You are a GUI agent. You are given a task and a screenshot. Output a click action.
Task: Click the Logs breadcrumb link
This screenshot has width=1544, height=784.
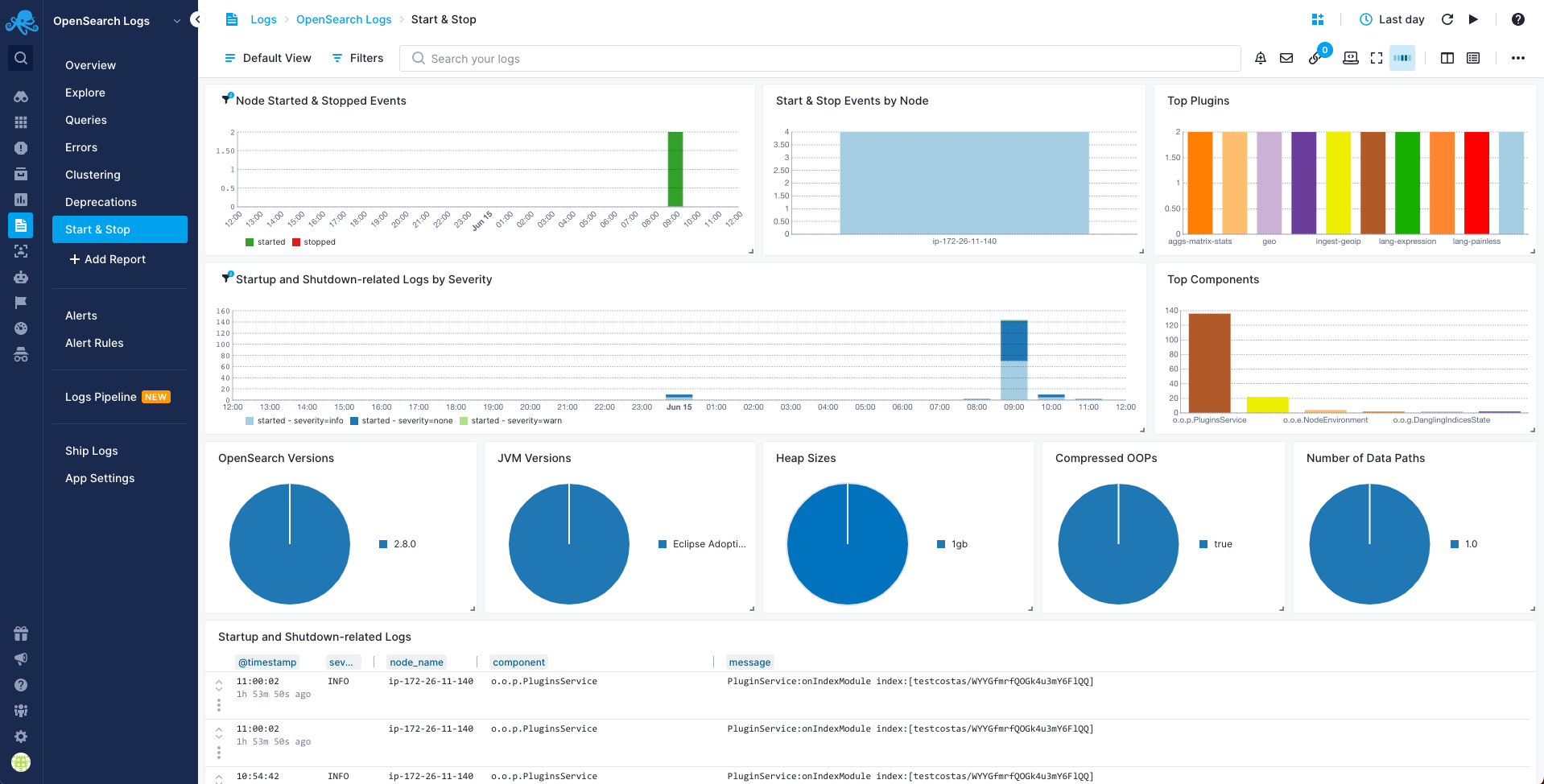pos(263,19)
